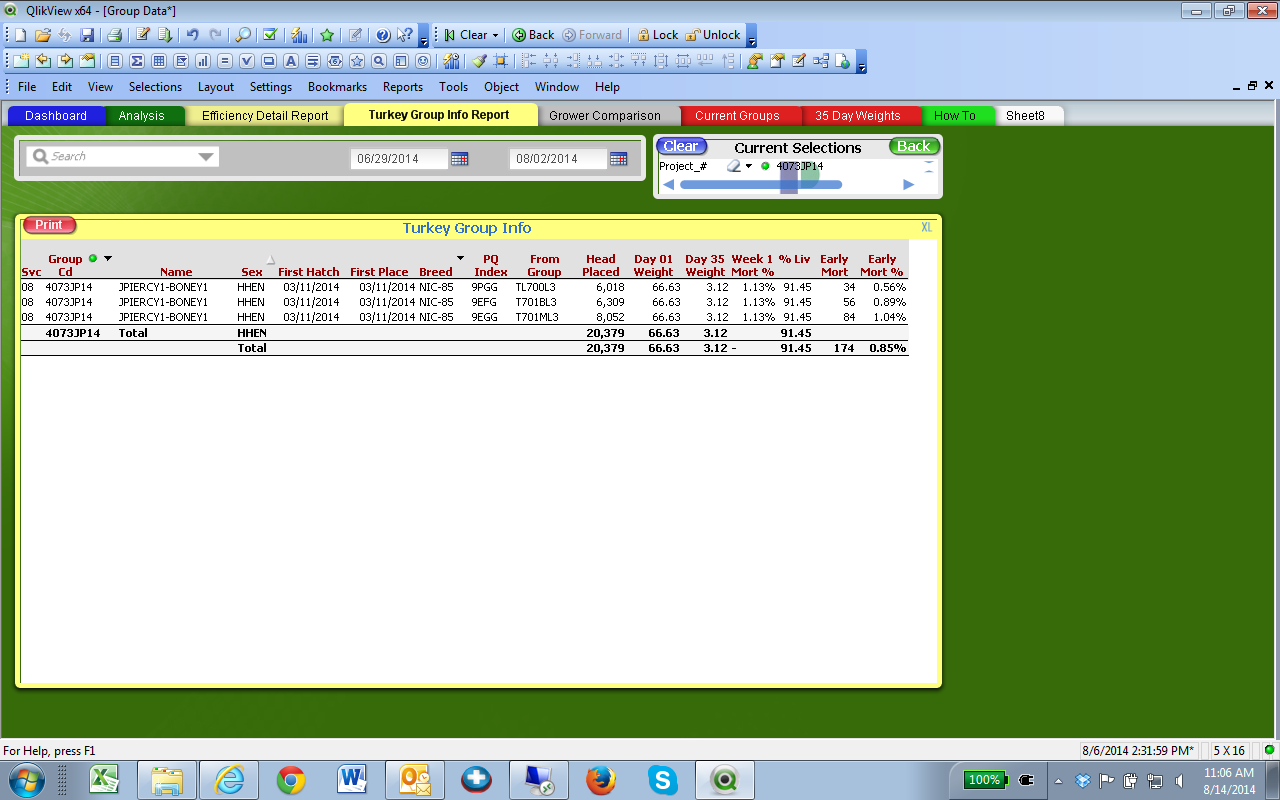1280x800 pixels.
Task: Activate the What's This help pointer
Action: [x=405, y=35]
